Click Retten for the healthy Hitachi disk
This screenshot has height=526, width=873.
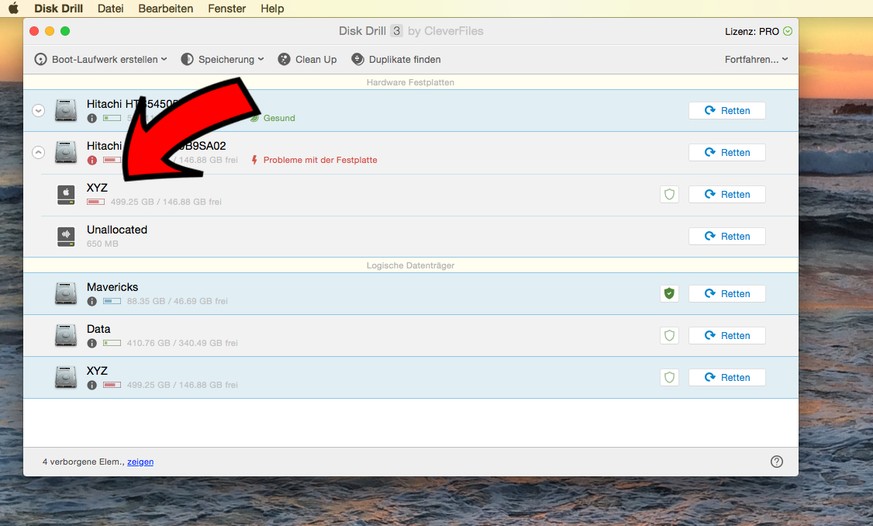point(727,111)
